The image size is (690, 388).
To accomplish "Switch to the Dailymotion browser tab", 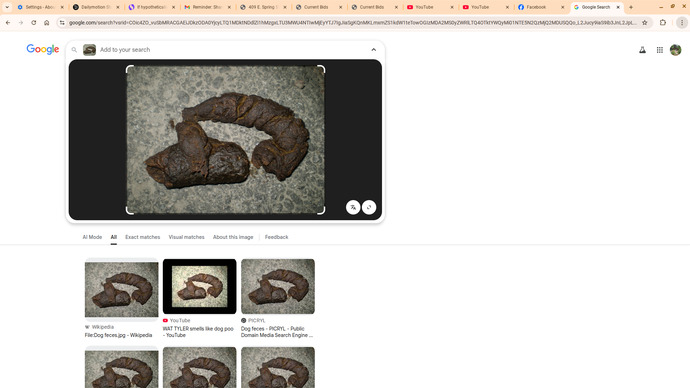I will point(95,7).
